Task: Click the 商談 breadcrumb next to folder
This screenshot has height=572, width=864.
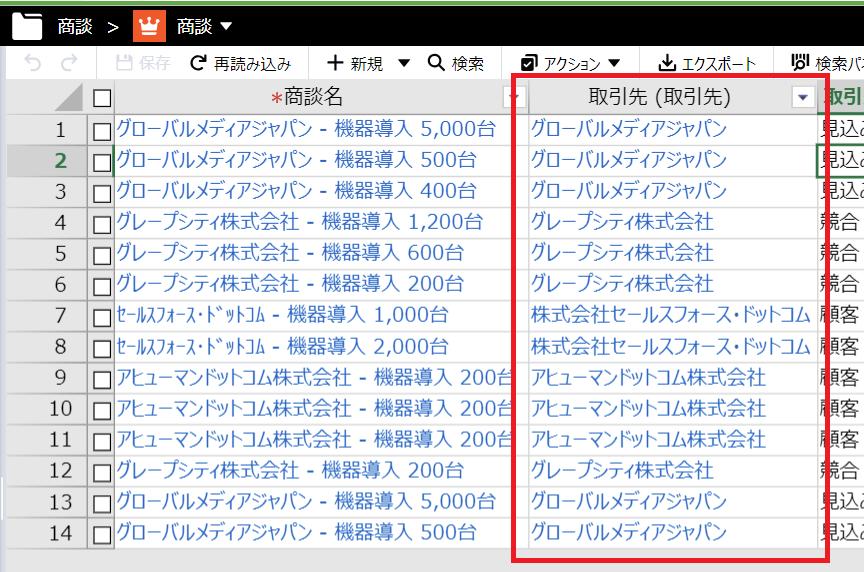Action: tap(75, 26)
